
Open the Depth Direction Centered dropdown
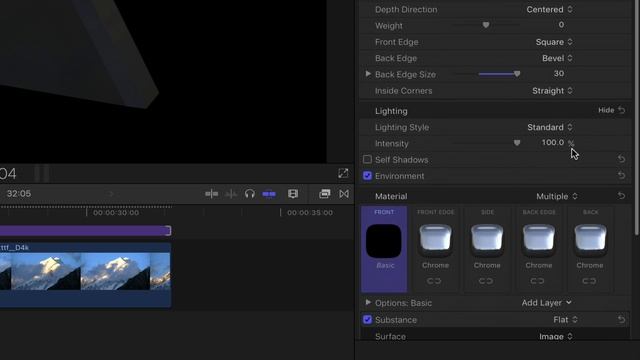point(549,9)
